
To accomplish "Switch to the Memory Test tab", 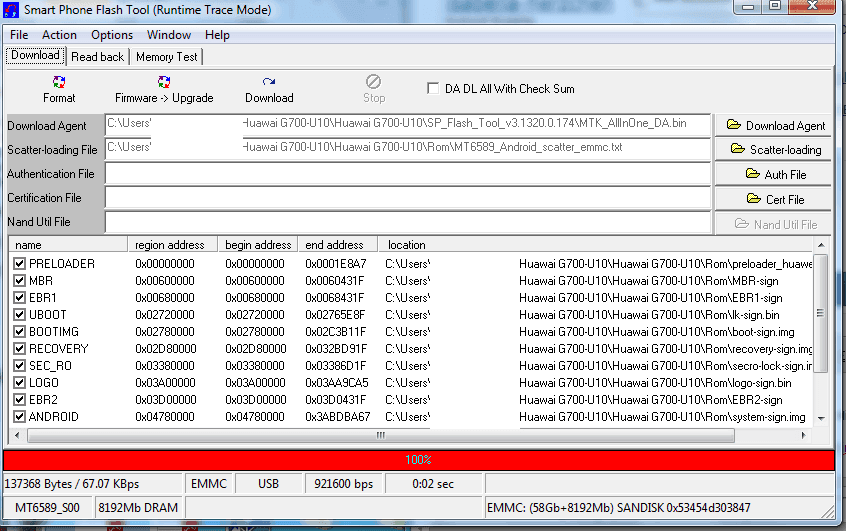I will pyautogui.click(x=167, y=57).
